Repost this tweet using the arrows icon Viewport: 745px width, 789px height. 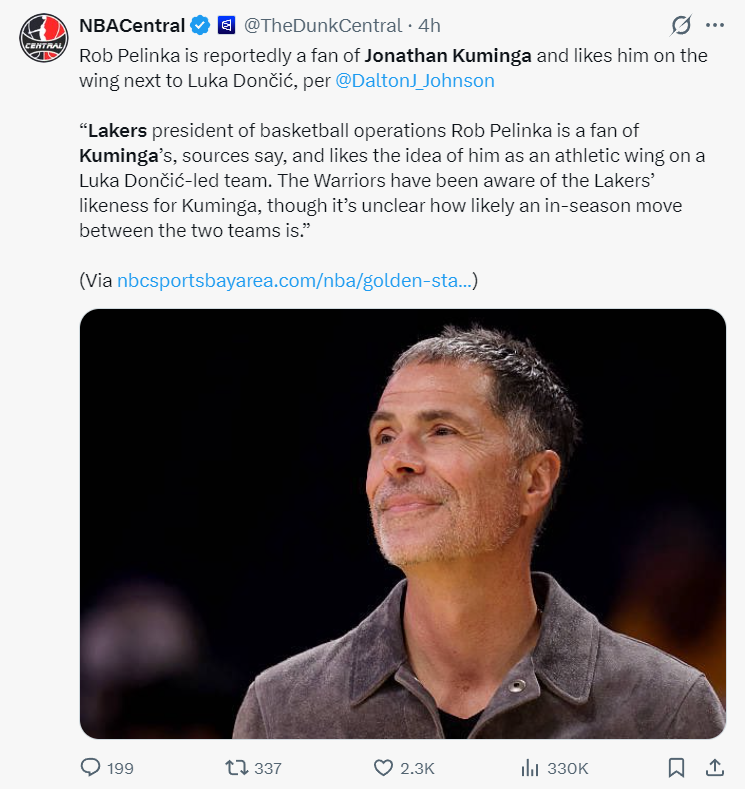pos(236,767)
